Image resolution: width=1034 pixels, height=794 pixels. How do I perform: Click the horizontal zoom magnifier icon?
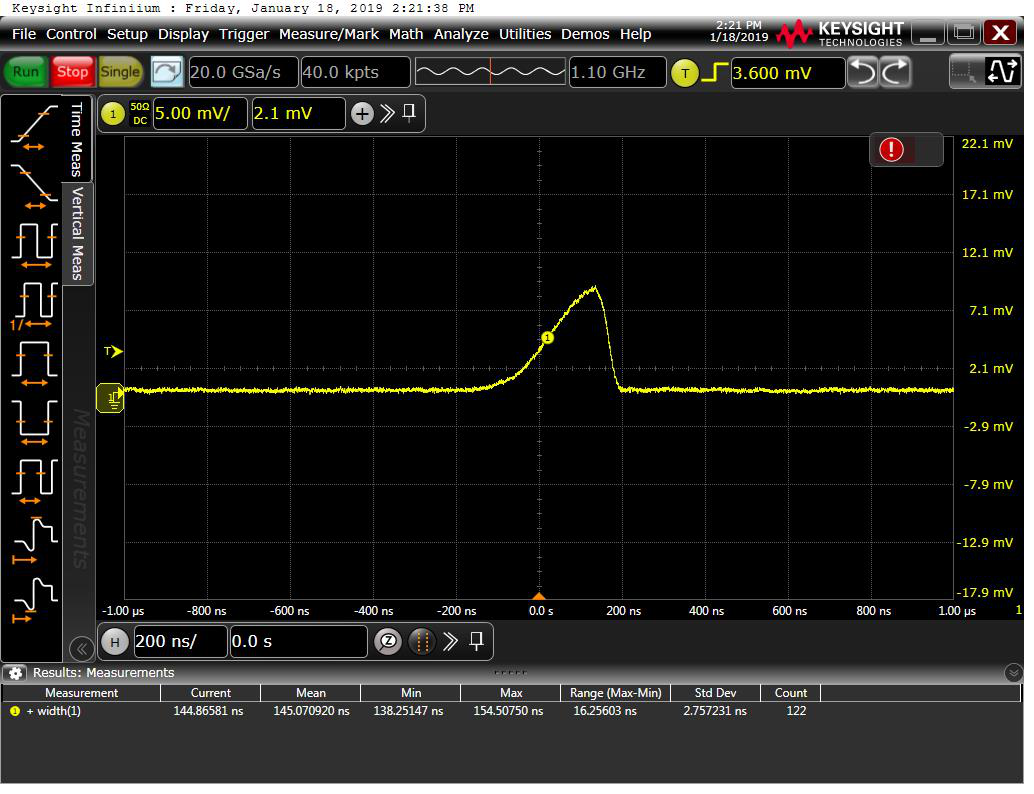(387, 641)
